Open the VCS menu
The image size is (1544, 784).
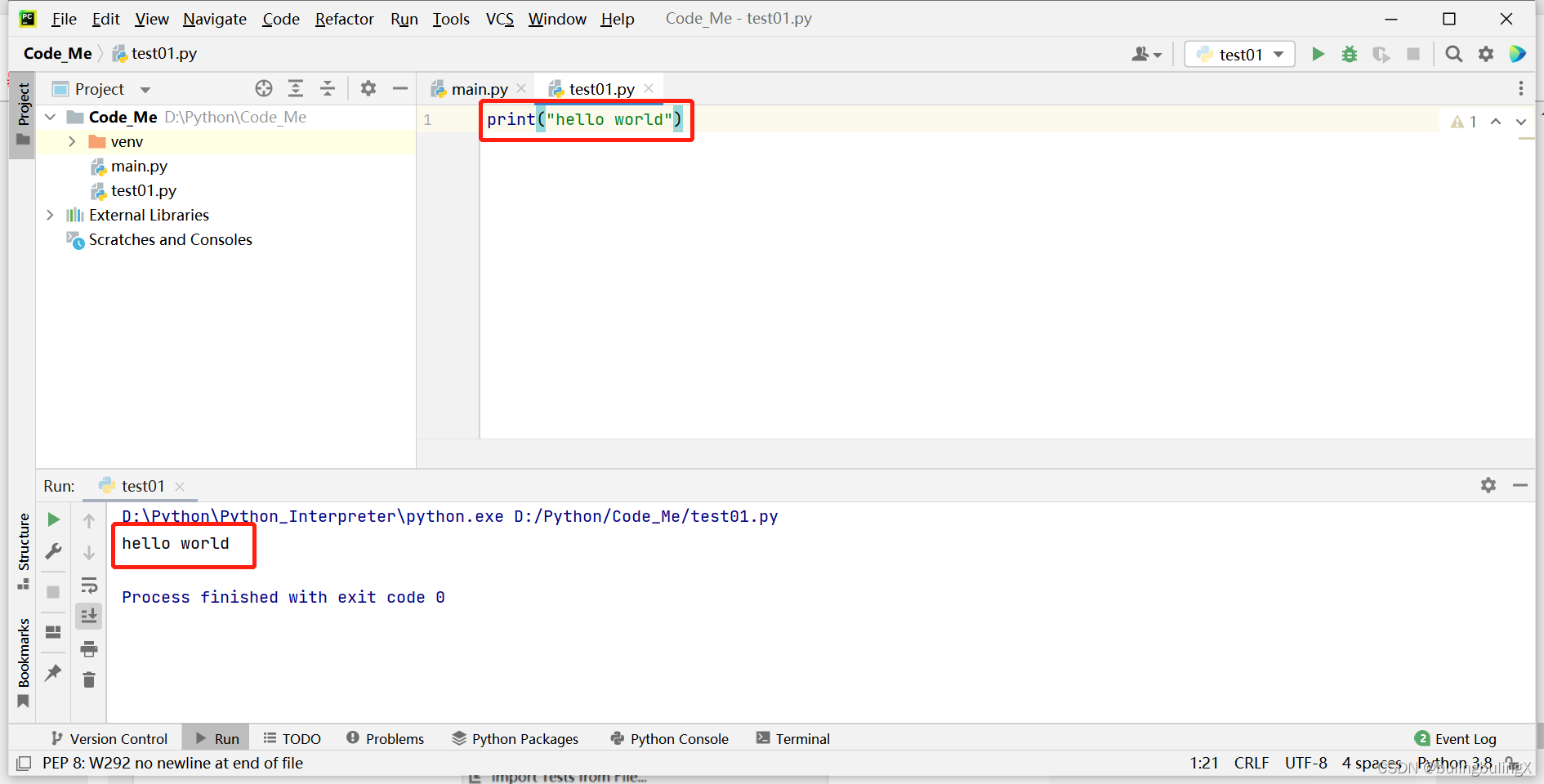pos(500,19)
